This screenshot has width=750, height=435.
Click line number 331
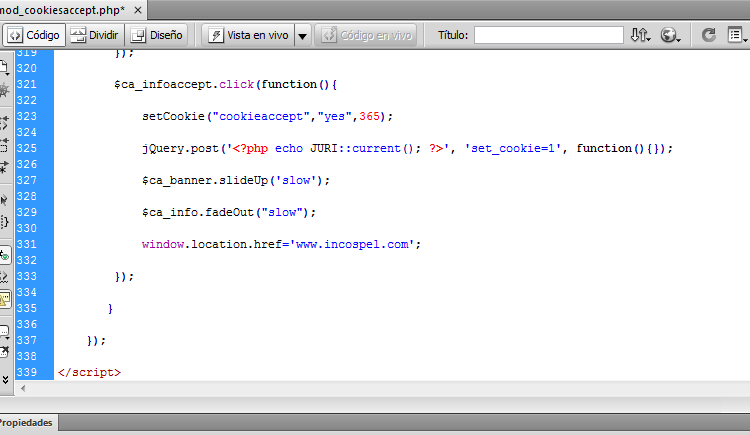[27, 244]
